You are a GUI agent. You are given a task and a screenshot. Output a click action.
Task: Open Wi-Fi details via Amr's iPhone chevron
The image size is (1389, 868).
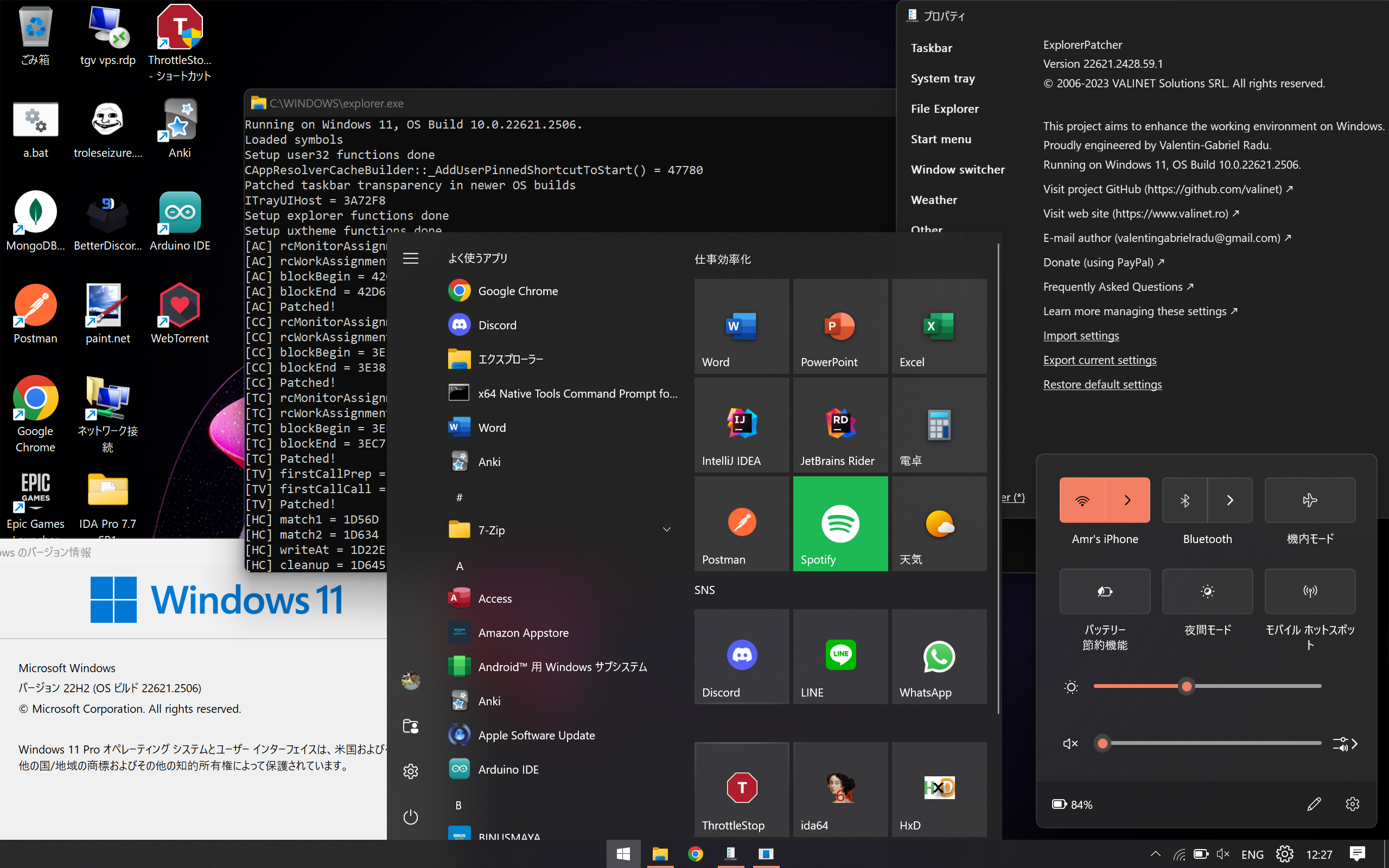1129,500
